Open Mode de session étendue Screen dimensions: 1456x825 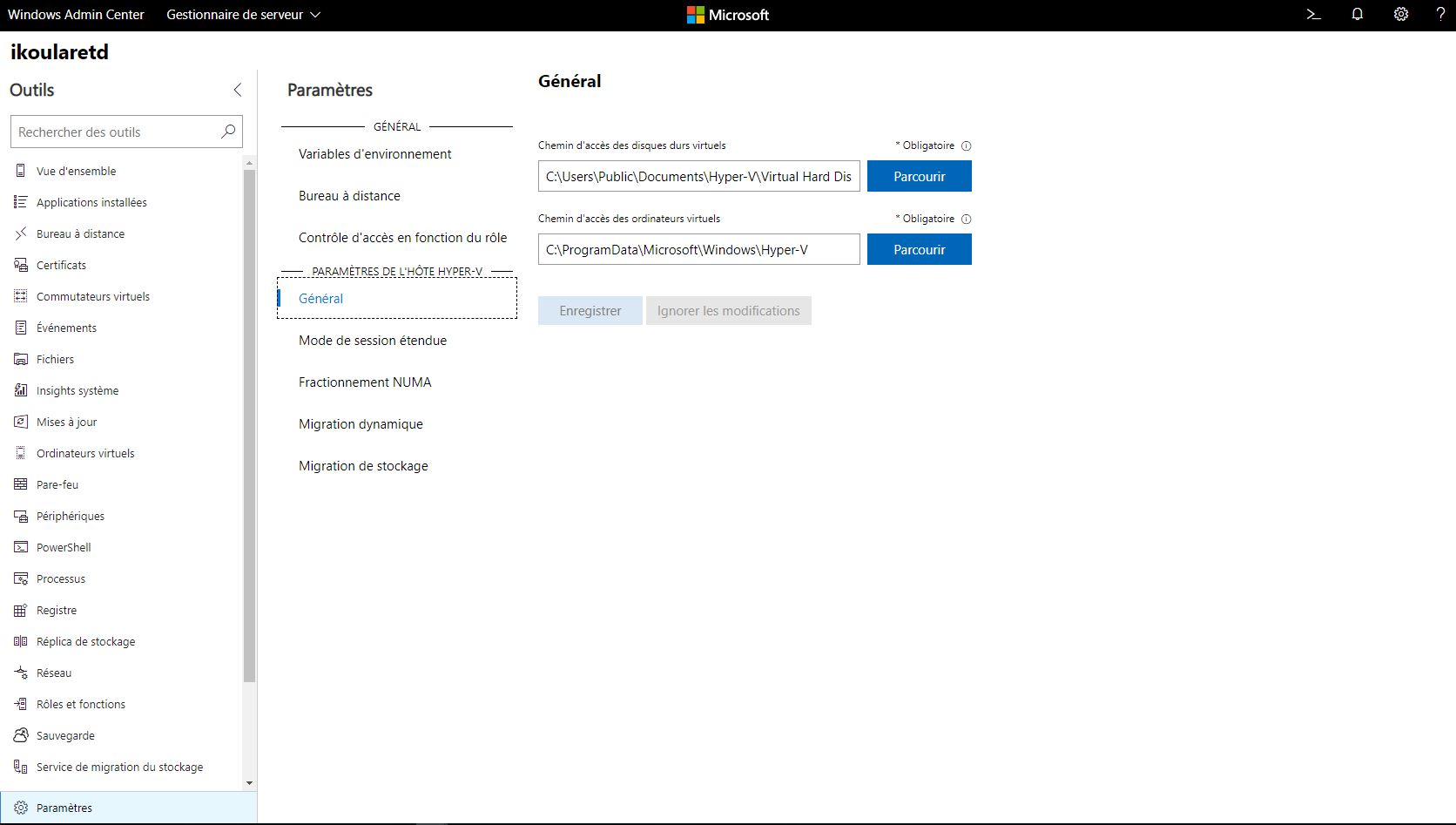point(373,341)
